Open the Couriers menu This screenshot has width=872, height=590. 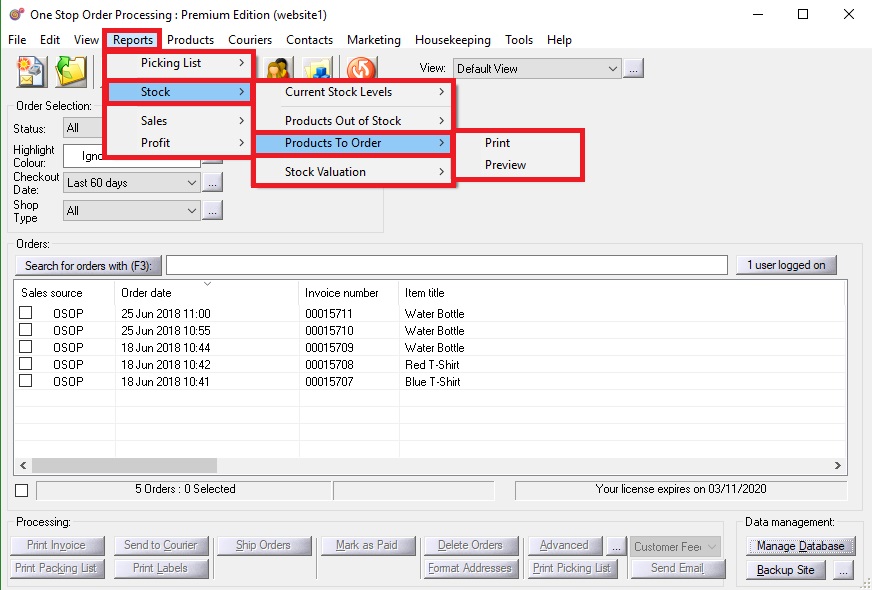coord(250,40)
